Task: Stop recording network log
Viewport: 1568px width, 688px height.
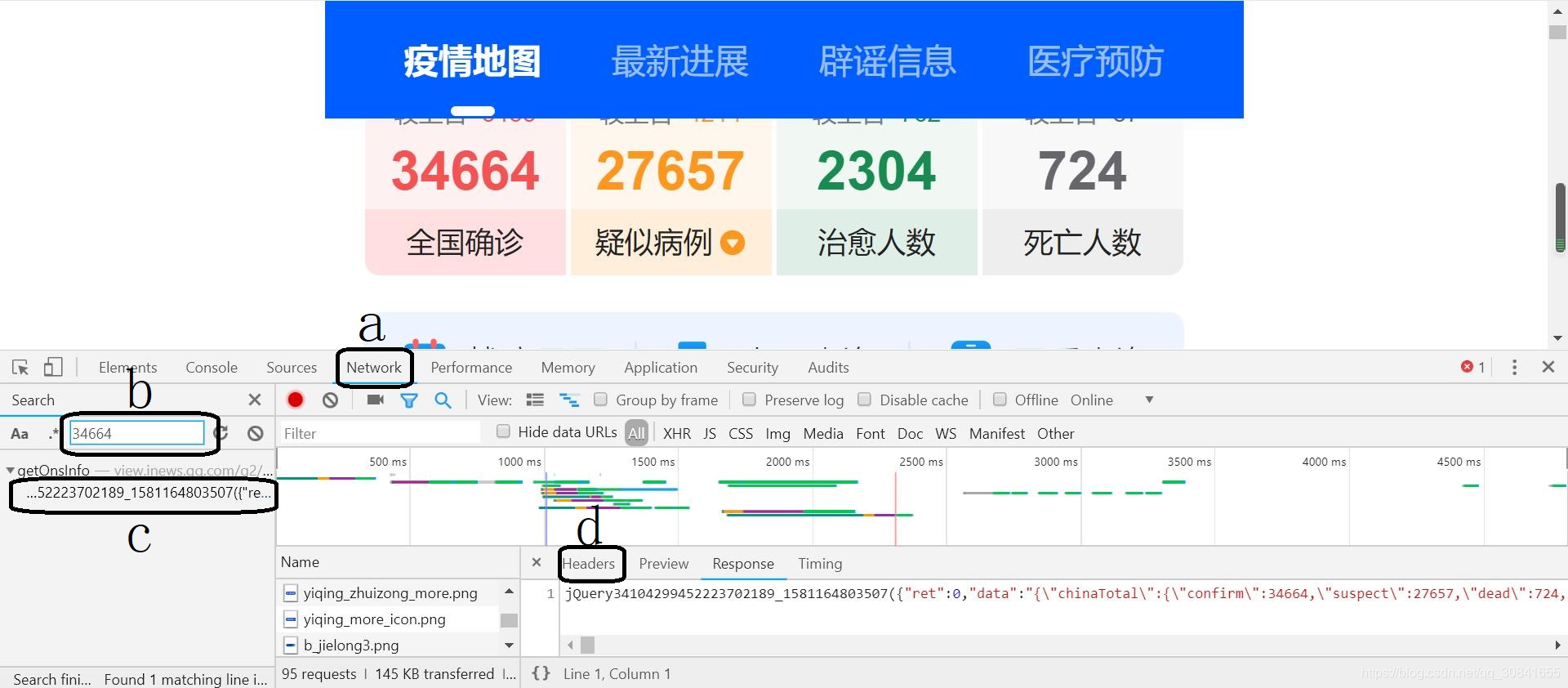Action: (x=296, y=400)
